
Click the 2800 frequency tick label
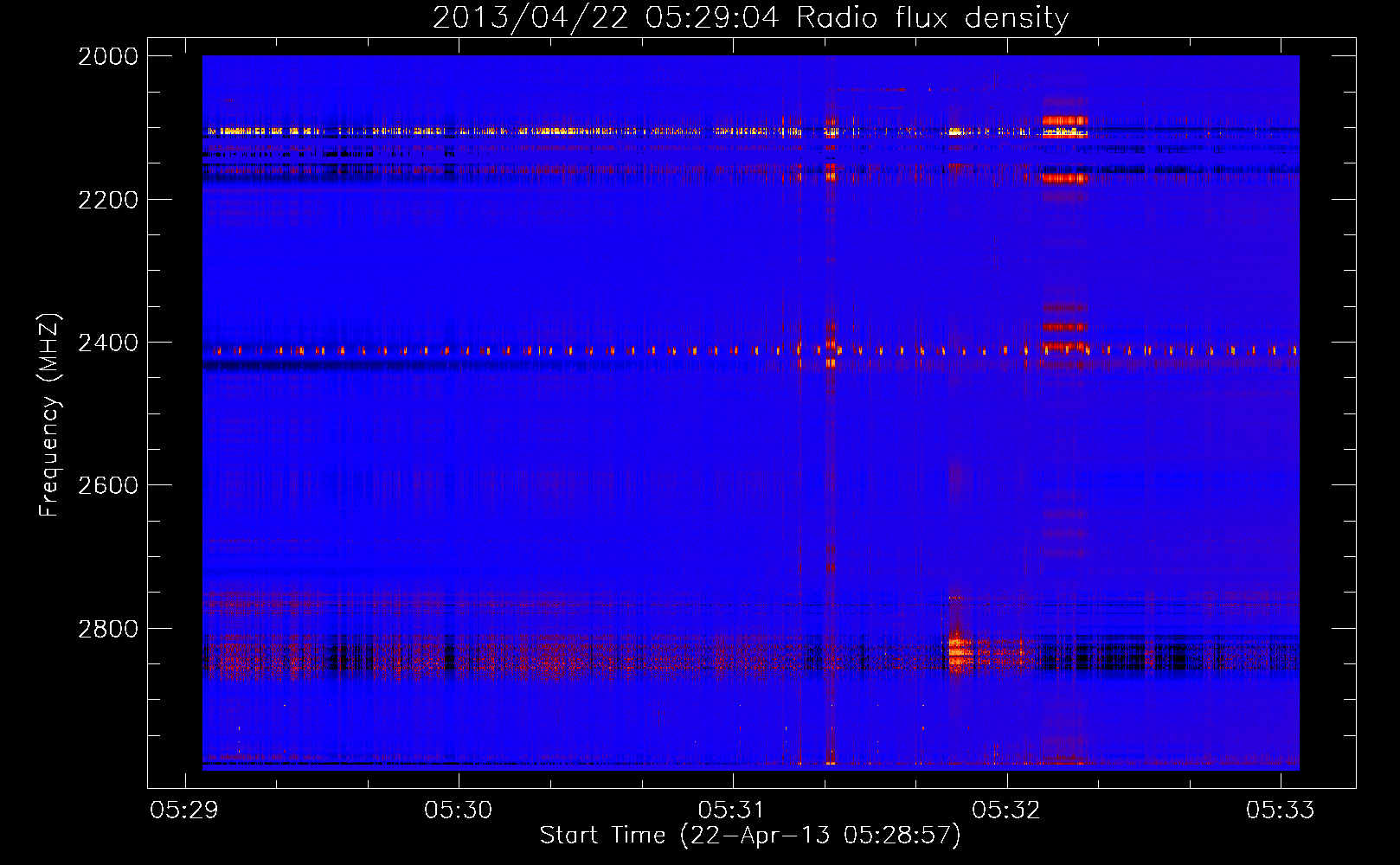(x=108, y=629)
